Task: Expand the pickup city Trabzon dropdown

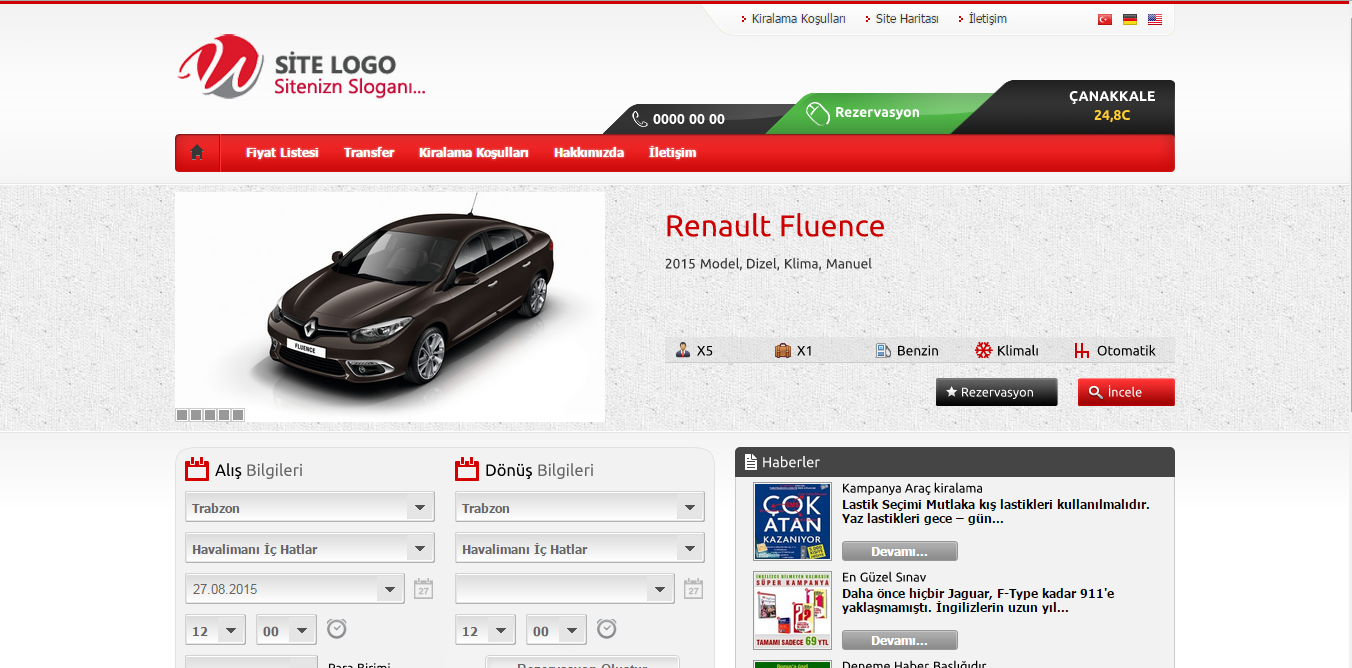Action: click(x=310, y=508)
